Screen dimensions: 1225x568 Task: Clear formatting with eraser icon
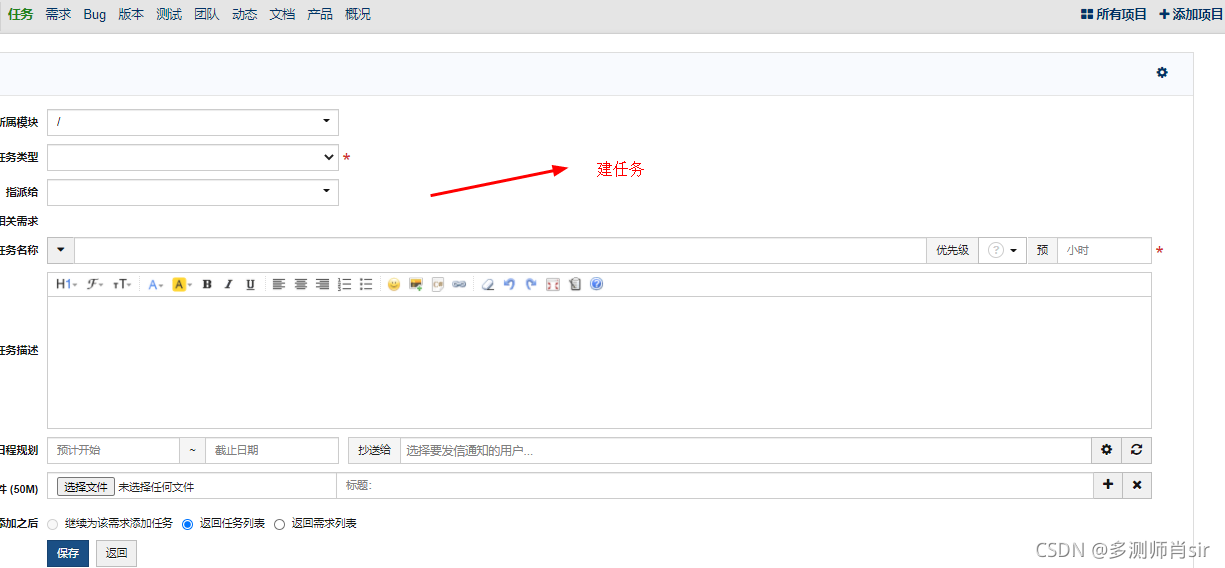pyautogui.click(x=488, y=285)
